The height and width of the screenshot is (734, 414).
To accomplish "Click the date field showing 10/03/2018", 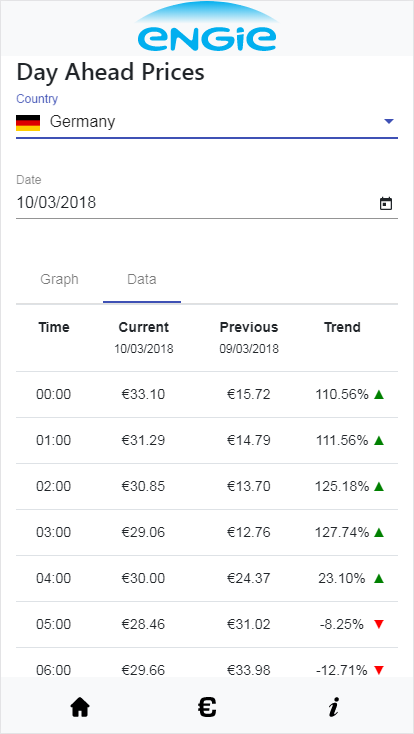I will (207, 203).
